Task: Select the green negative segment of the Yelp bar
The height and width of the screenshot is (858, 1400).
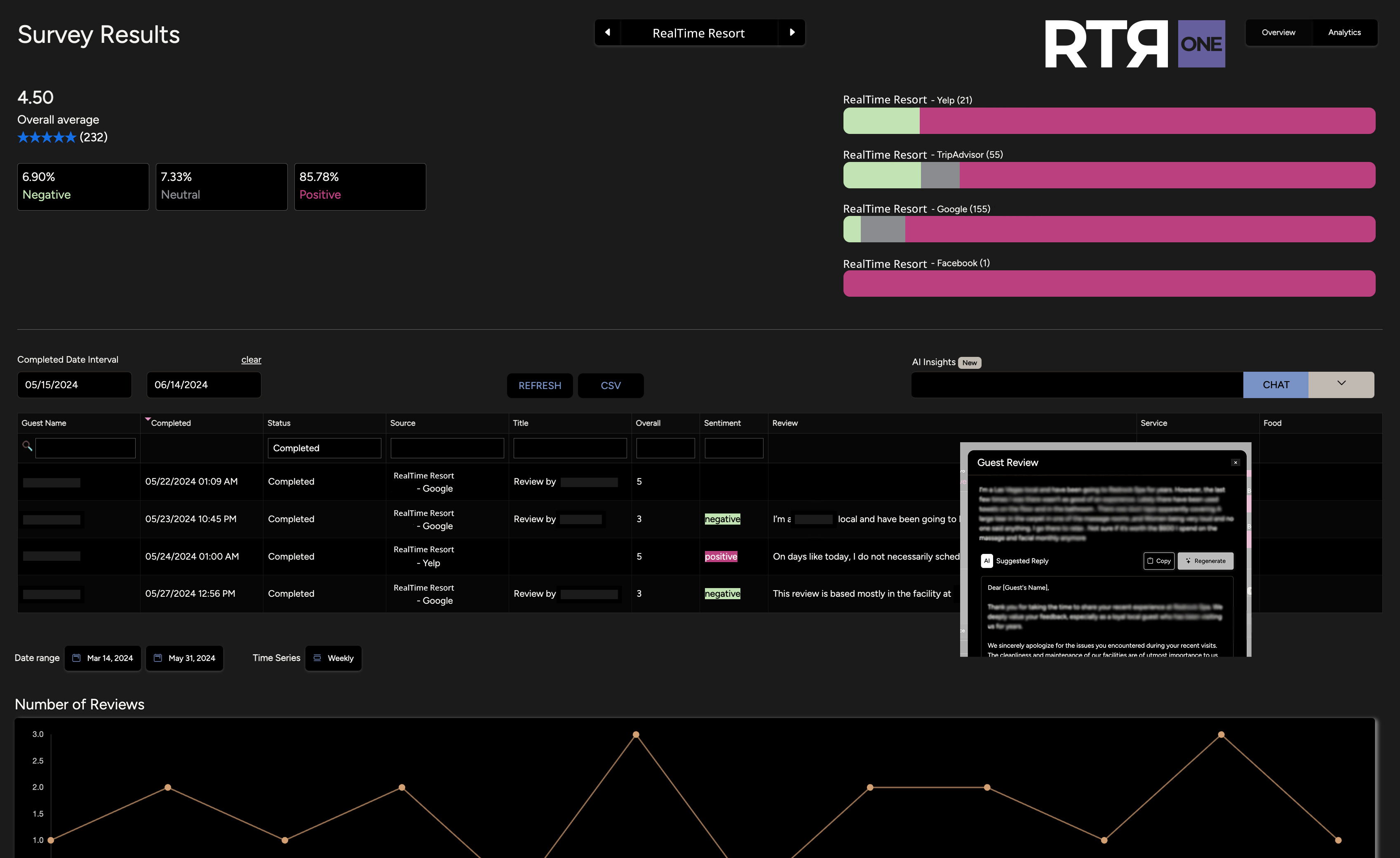Action: click(x=881, y=121)
